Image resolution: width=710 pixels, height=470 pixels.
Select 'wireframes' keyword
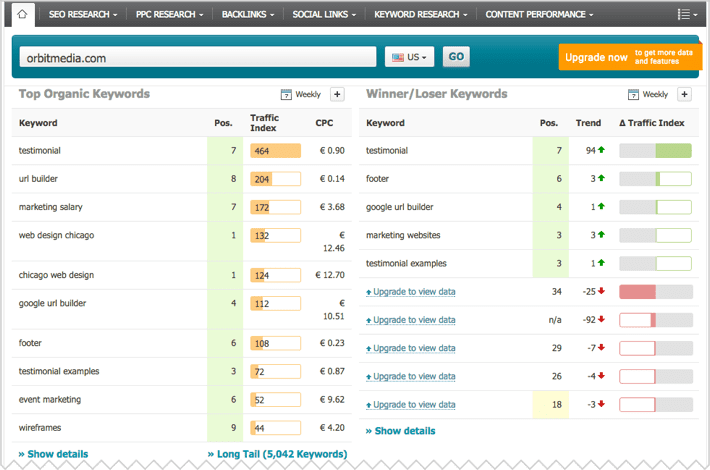[40, 428]
